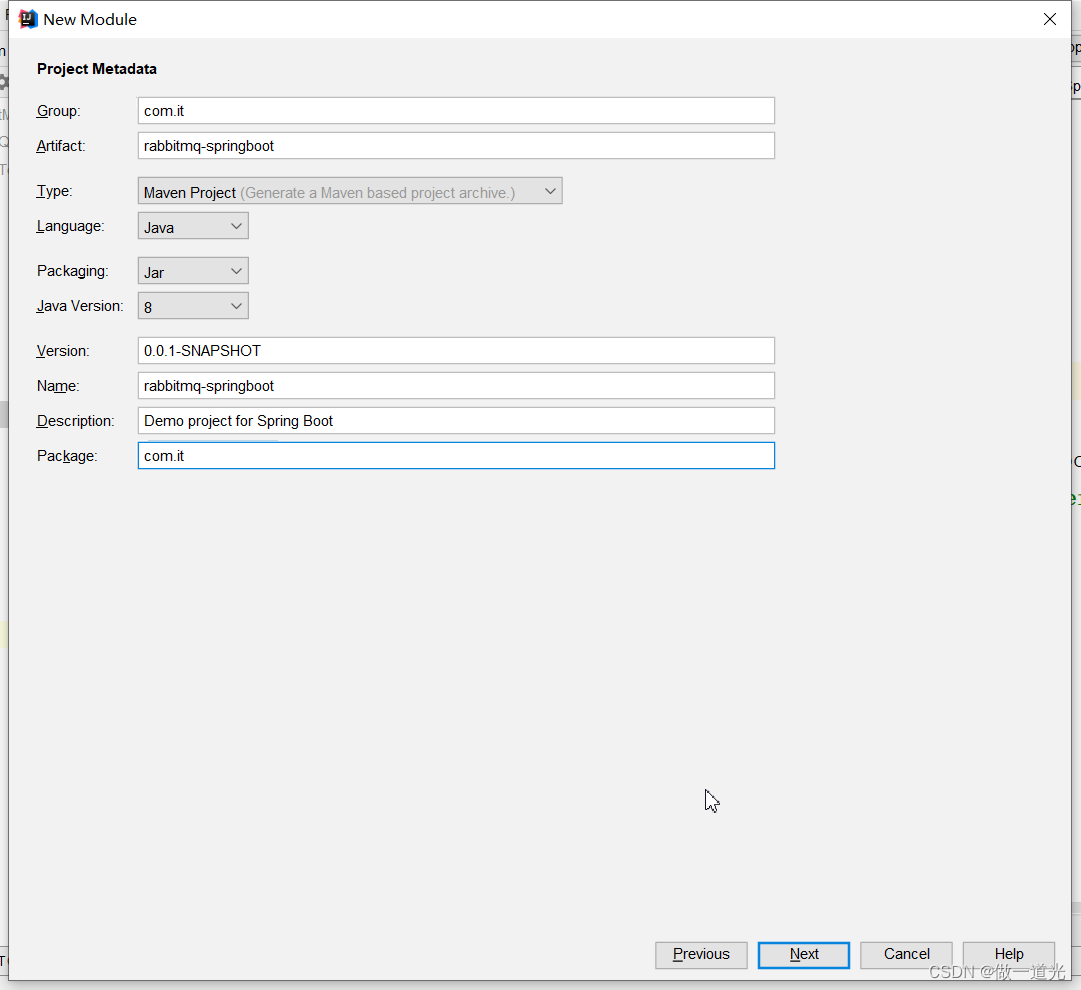The width and height of the screenshot is (1081, 990).
Task: Click the Package field containing com.it
Action: [x=456, y=455]
